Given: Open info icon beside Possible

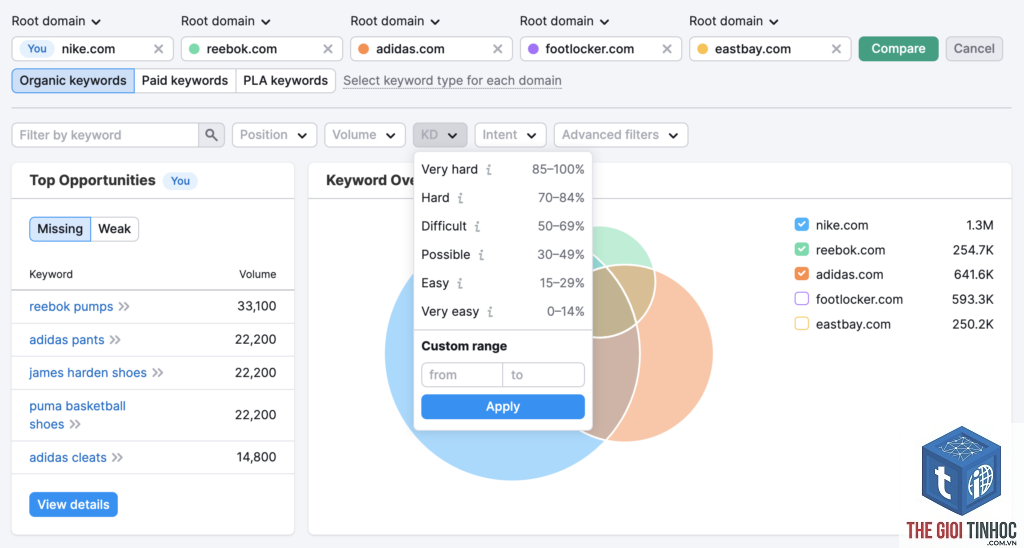Looking at the screenshot, I should pyautogui.click(x=481, y=255).
